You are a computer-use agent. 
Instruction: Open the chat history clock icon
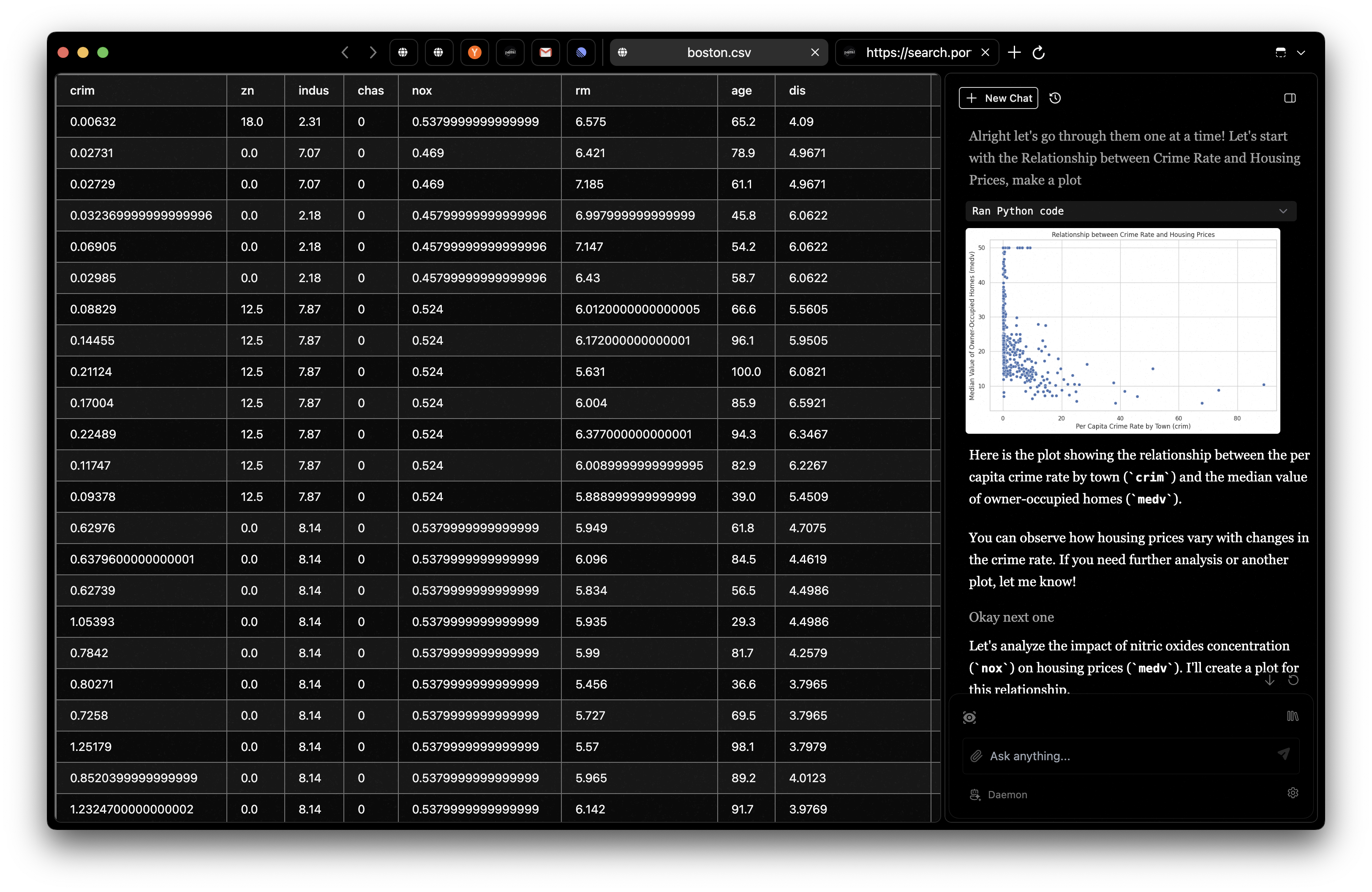tap(1055, 98)
